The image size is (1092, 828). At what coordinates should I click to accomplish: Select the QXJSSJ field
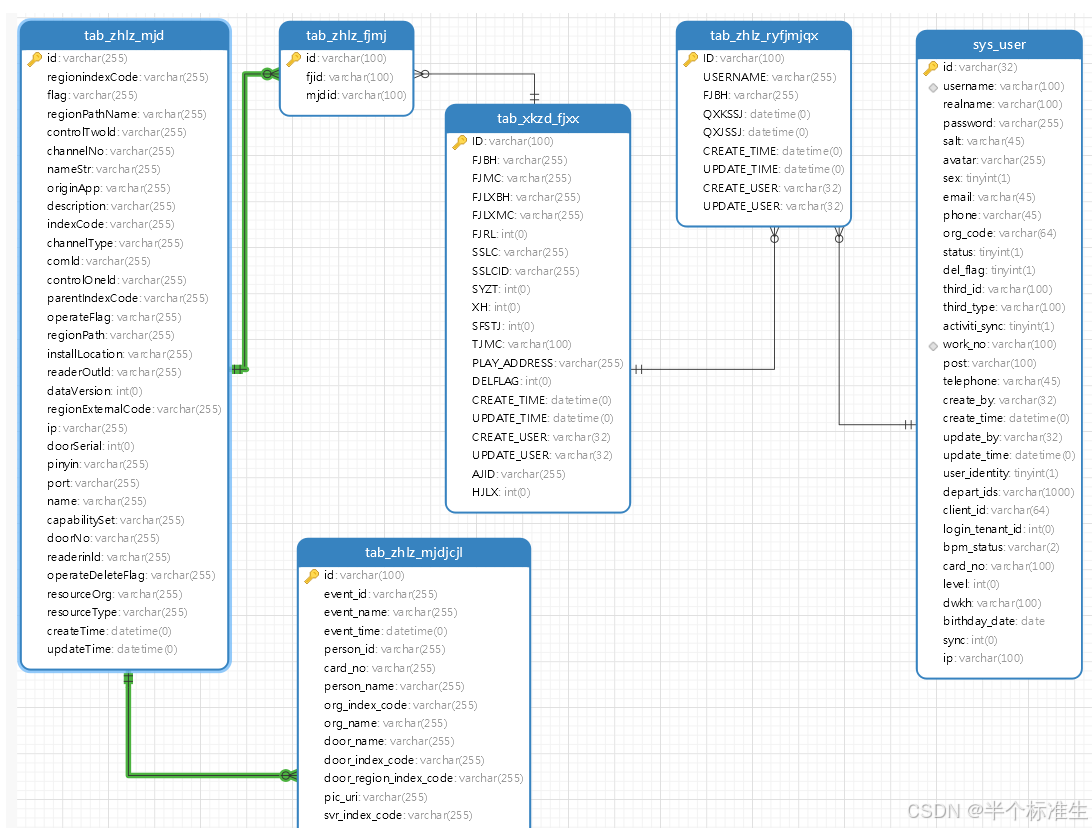click(756, 132)
